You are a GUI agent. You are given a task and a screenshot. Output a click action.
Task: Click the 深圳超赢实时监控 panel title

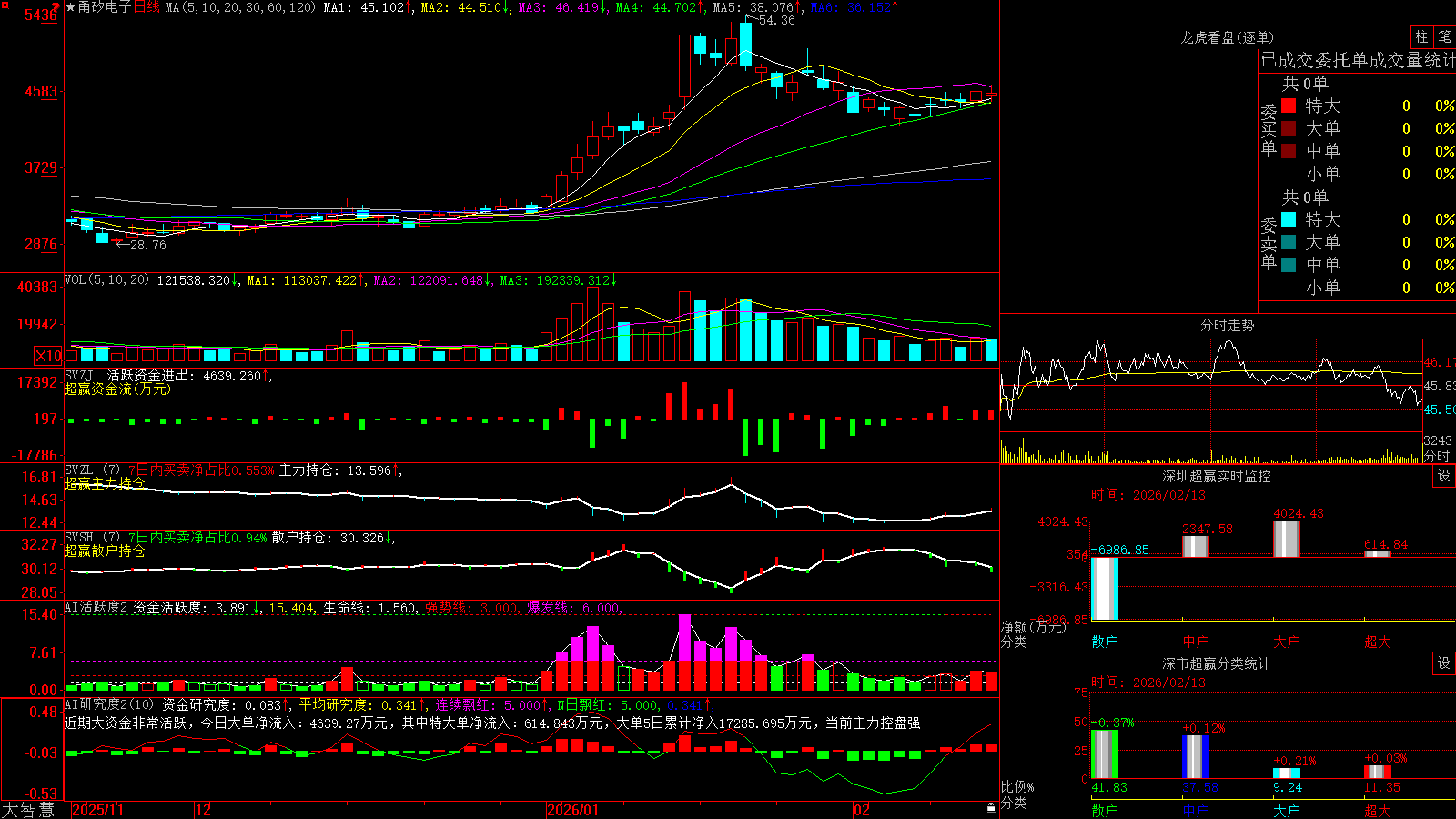click(1217, 476)
